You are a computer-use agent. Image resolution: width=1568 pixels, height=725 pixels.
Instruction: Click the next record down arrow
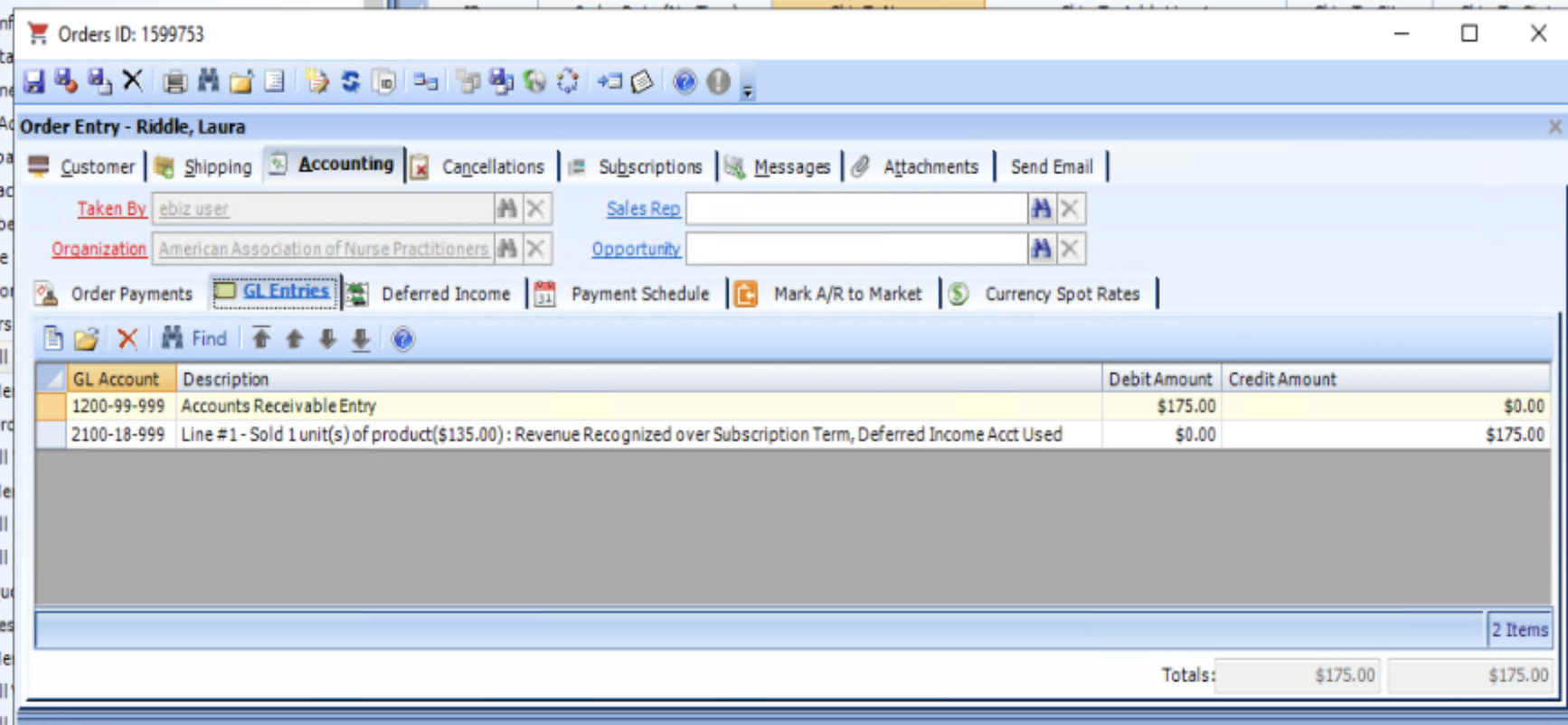click(327, 339)
